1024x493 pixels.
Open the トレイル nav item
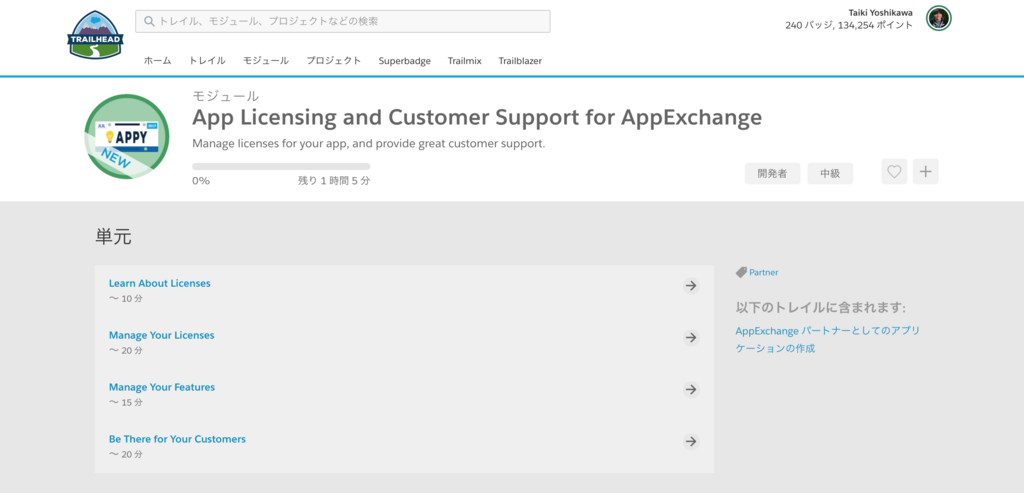pyautogui.click(x=207, y=61)
